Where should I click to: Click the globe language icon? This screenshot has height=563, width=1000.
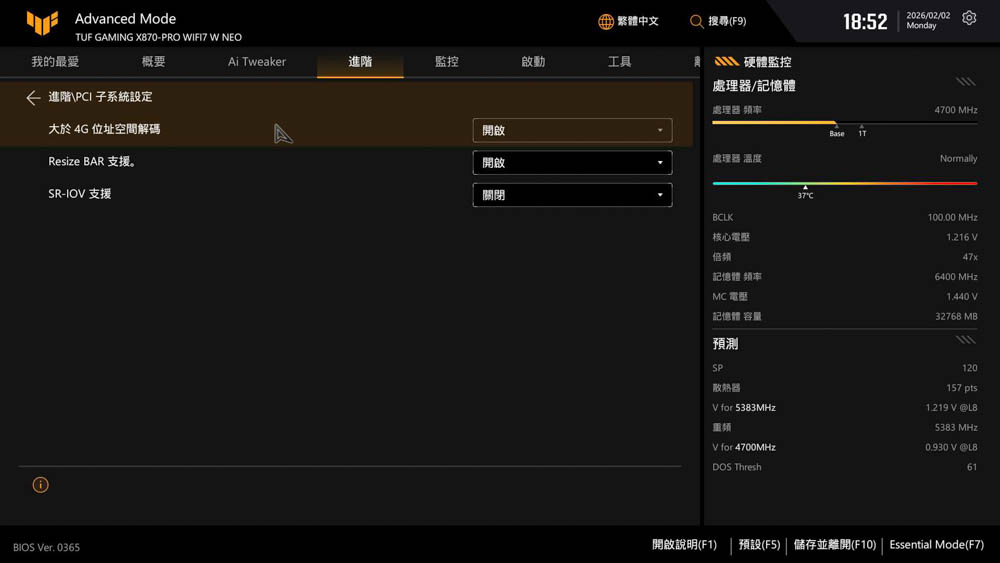click(x=605, y=21)
